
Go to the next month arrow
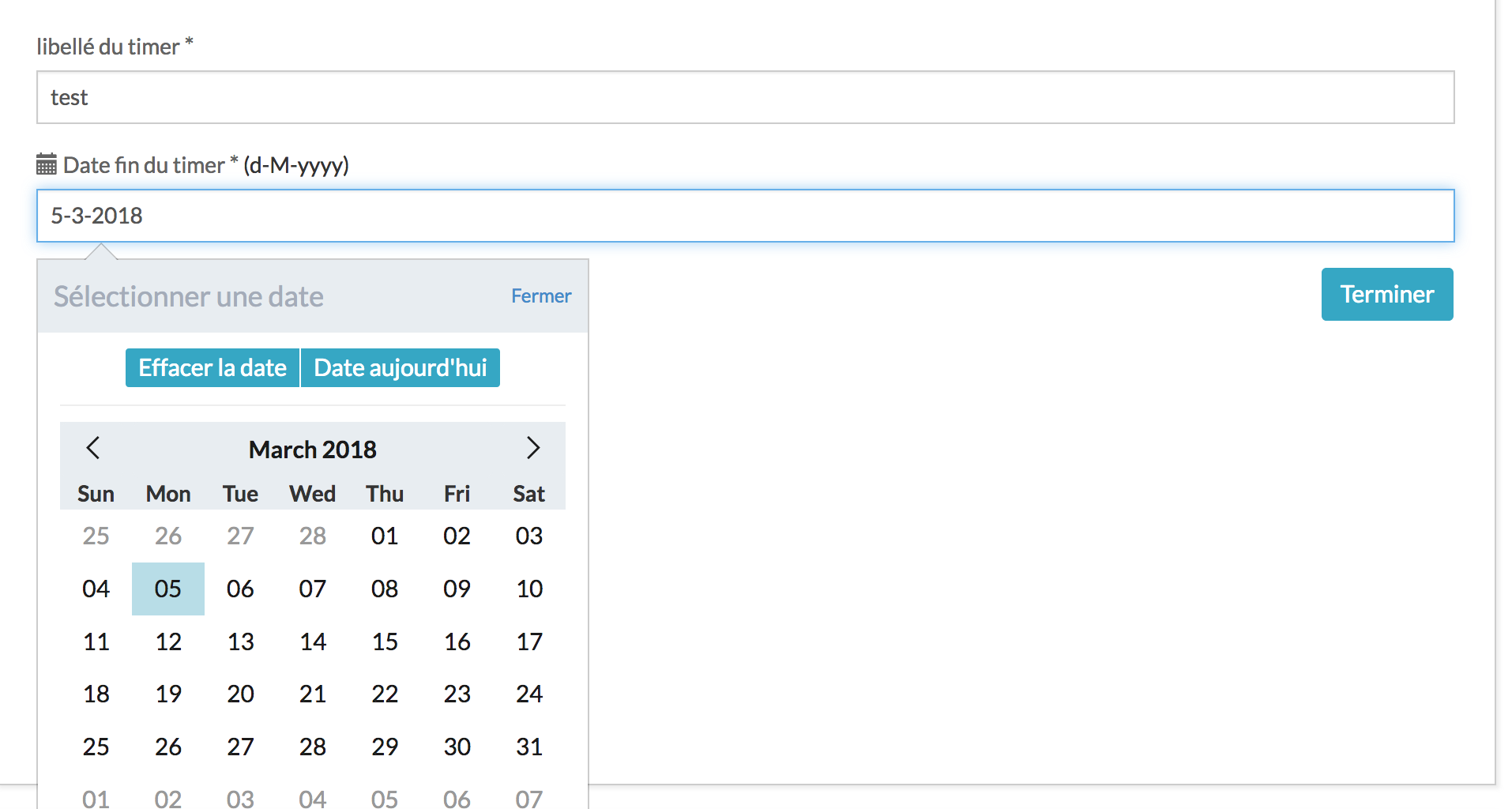533,448
